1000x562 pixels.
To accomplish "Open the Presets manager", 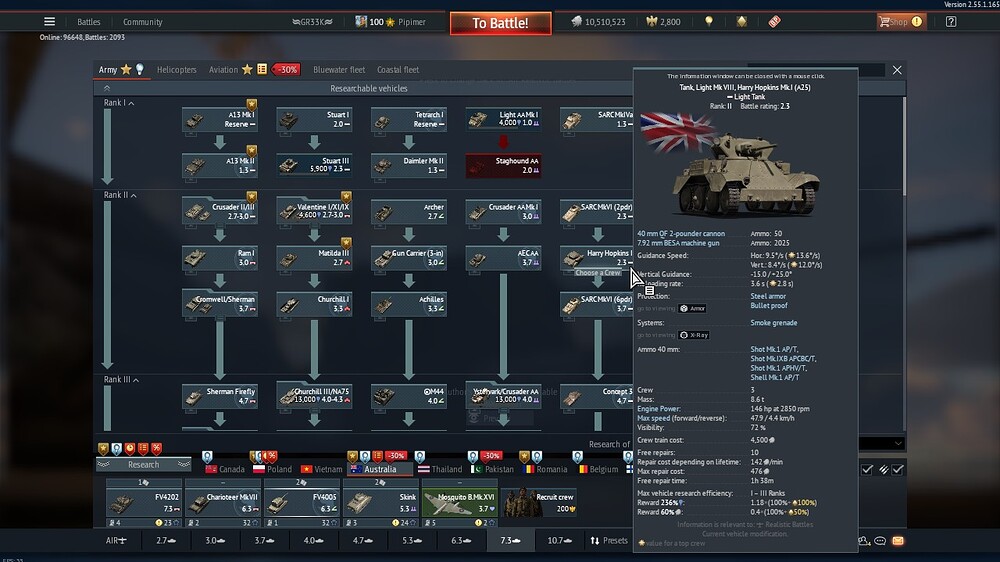I will click(609, 540).
